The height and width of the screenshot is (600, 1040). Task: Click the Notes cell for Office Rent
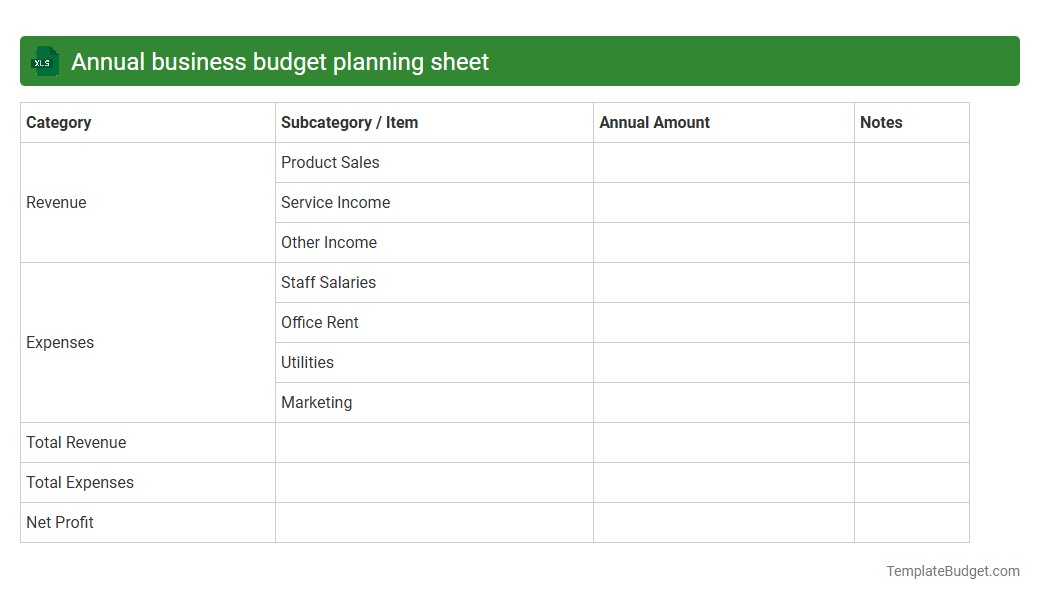911,322
